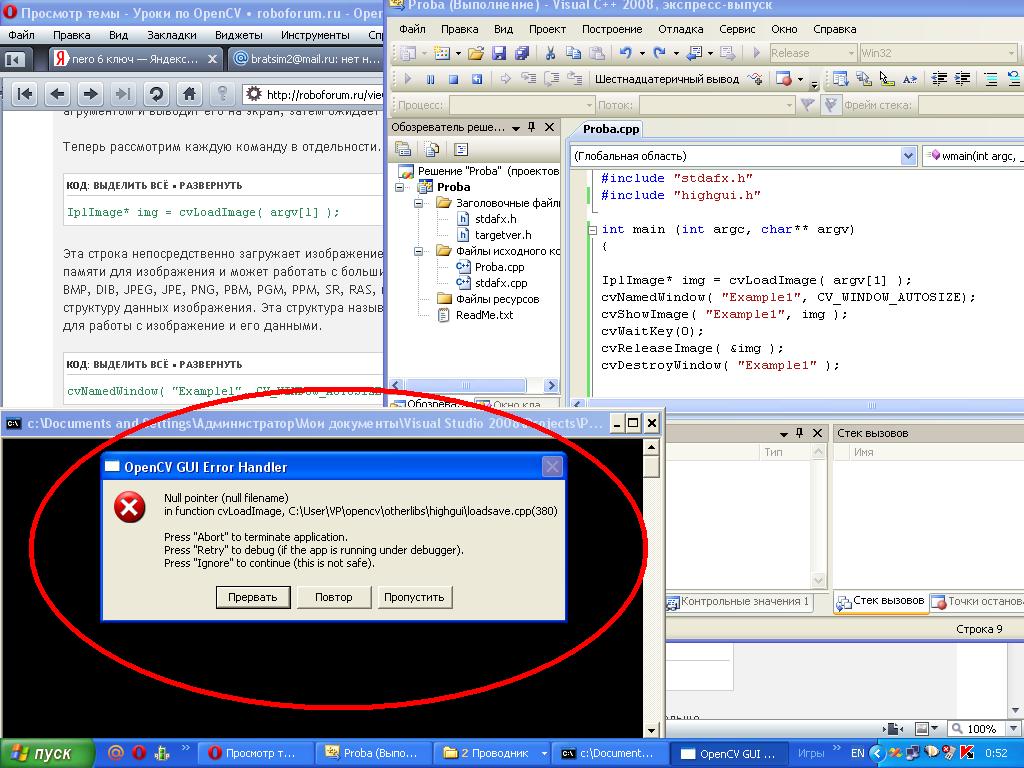The width and height of the screenshot is (1024, 768).
Task: Switch to the Стек вызовов tab
Action: 880,601
